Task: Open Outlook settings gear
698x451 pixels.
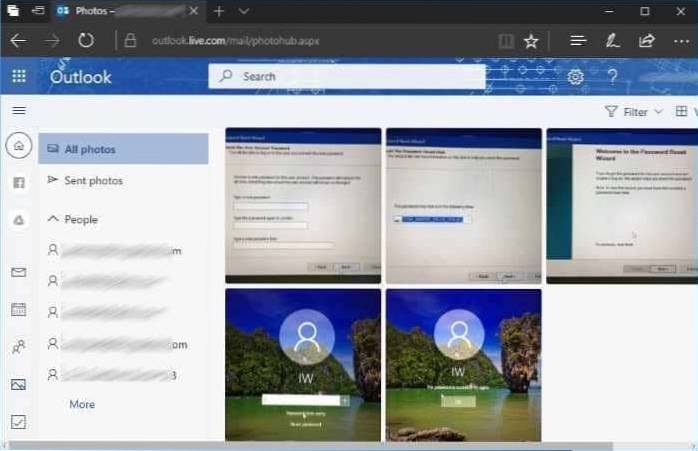Action: [575, 77]
